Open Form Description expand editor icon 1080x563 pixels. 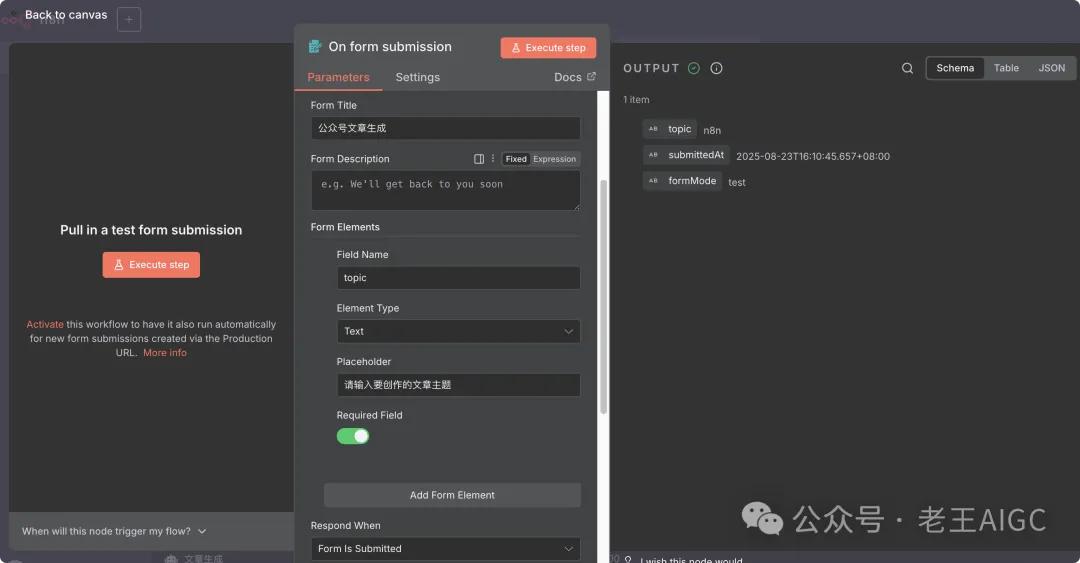tap(479, 158)
